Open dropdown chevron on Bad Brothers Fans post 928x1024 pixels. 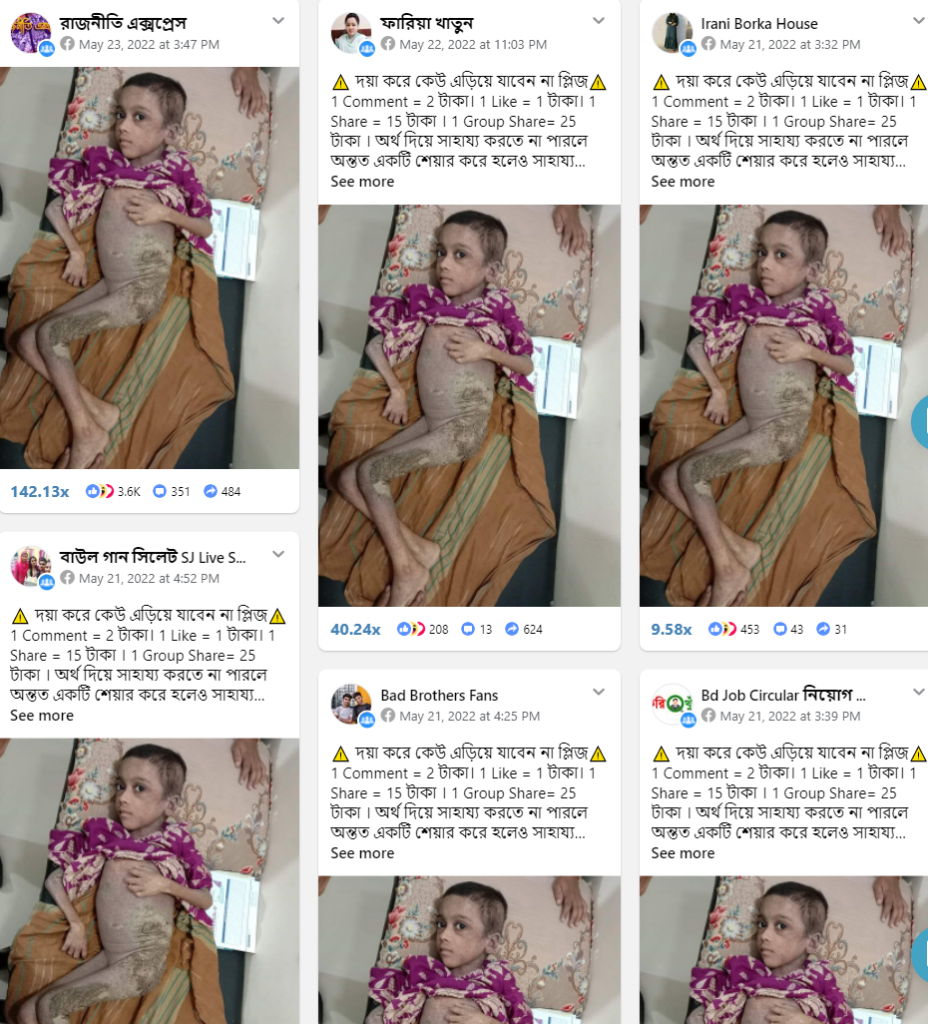click(x=598, y=692)
